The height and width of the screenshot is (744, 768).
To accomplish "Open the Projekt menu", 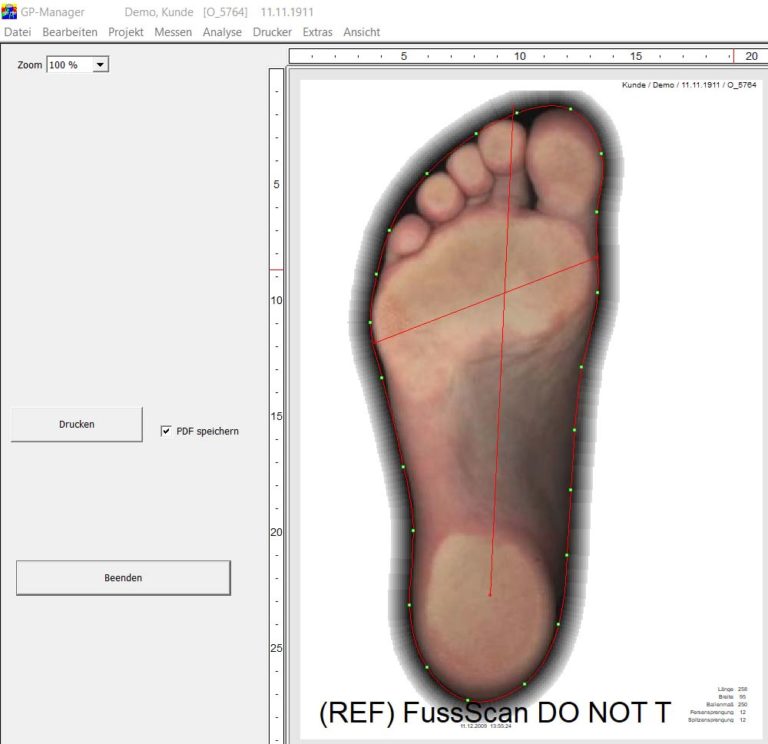I will pyautogui.click(x=126, y=32).
